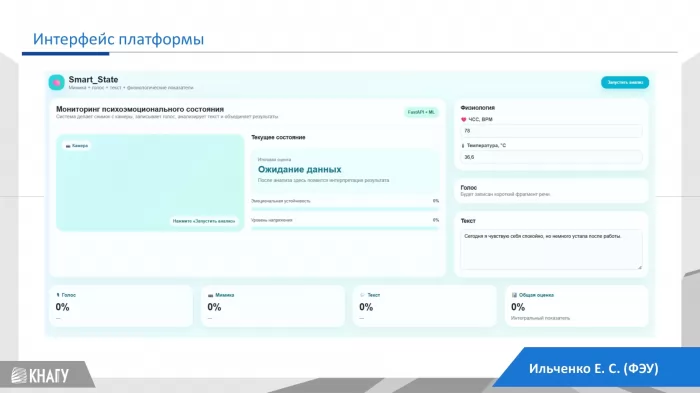Click the Общая оценка chart icon
The width and height of the screenshot is (700, 393).
514,295
